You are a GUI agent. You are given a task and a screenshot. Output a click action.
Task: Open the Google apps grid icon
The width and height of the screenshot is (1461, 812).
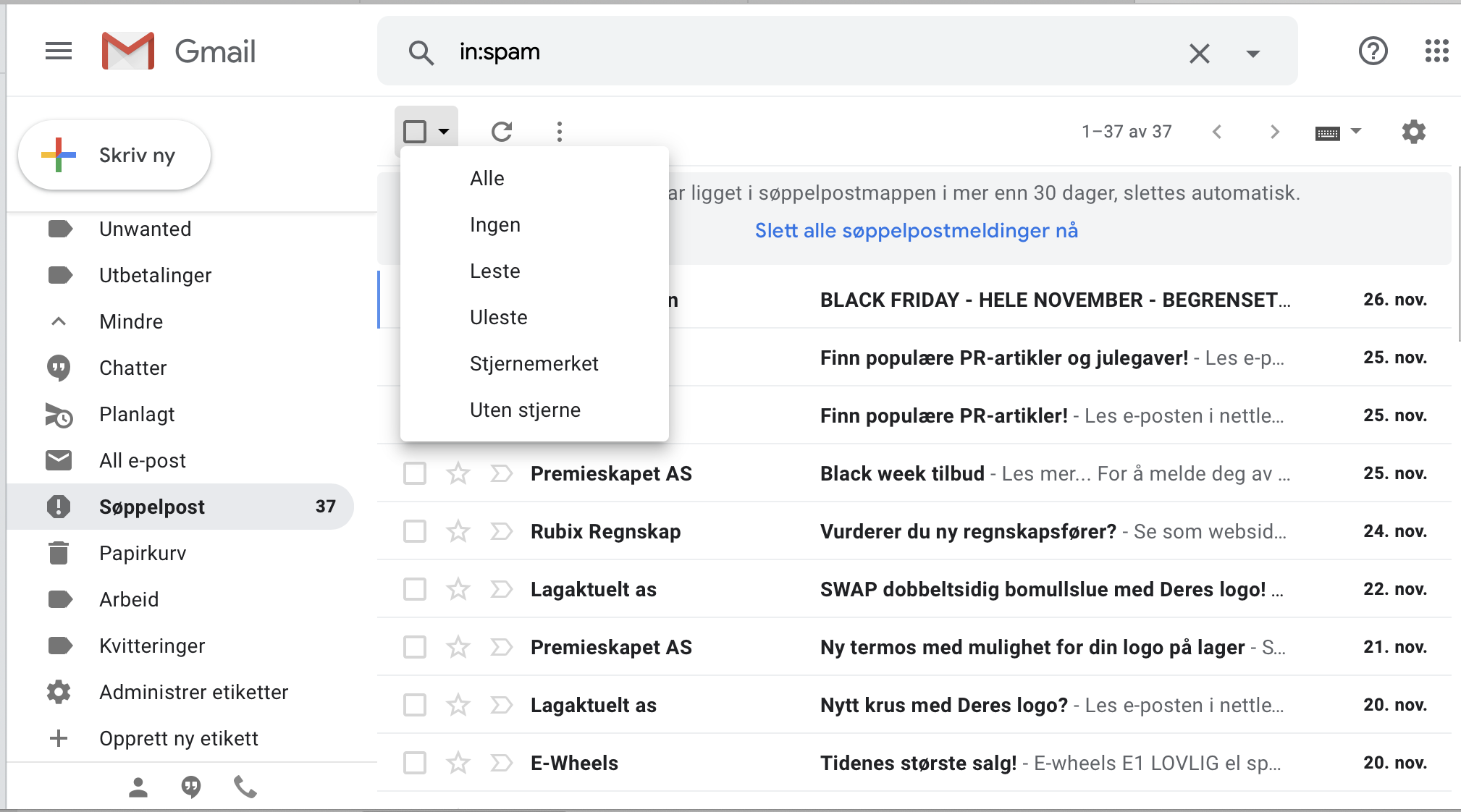coord(1436,51)
